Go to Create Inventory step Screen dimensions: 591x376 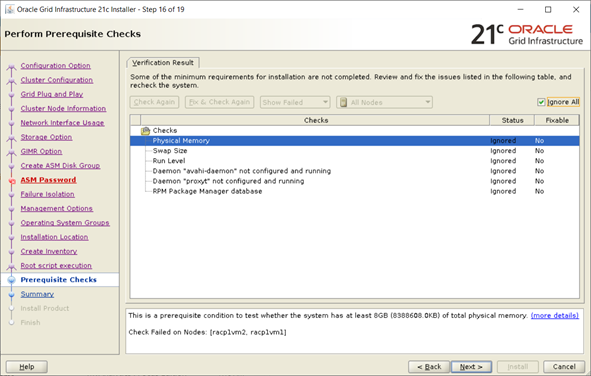[49, 251]
